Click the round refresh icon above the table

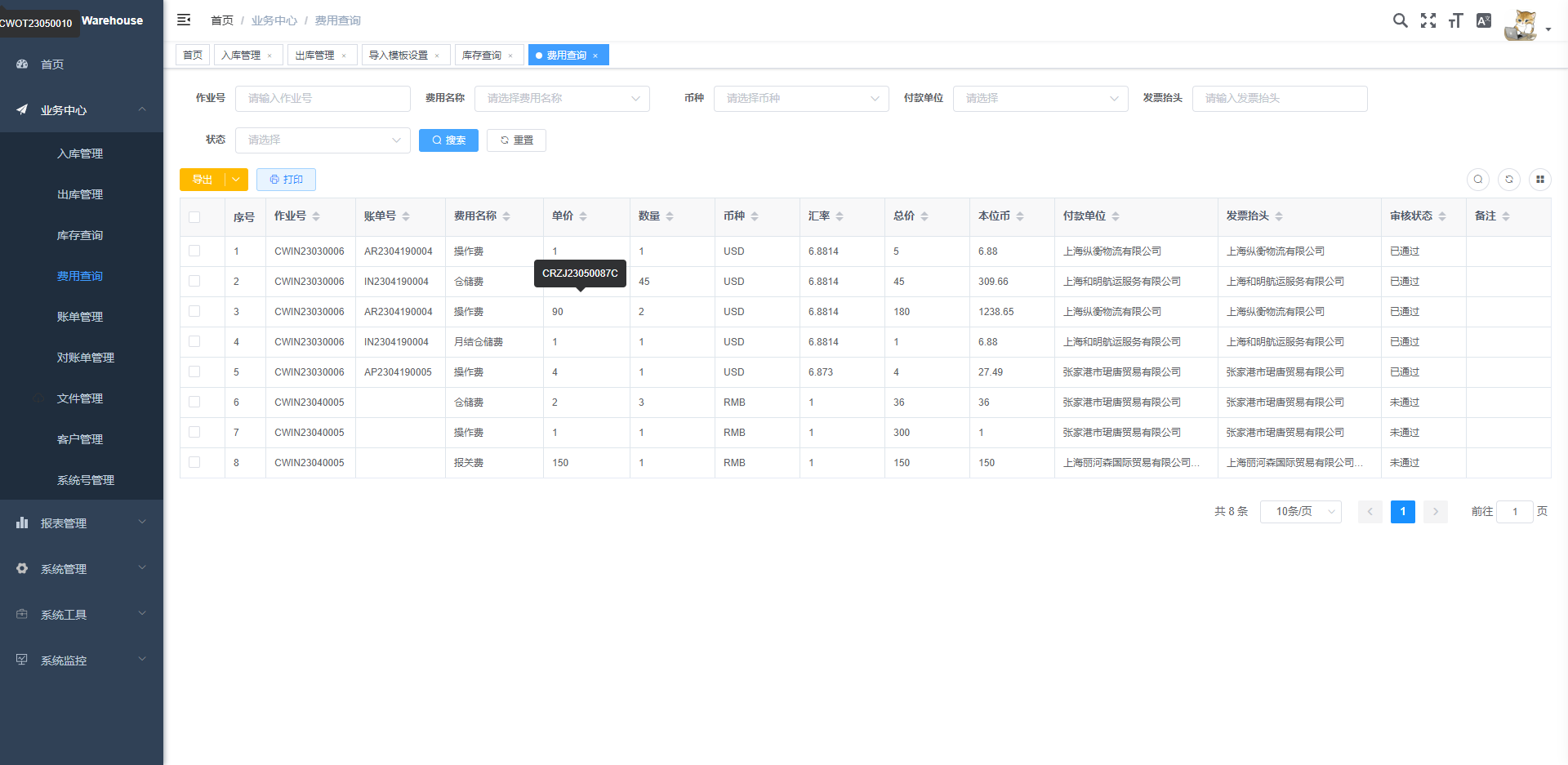click(x=1509, y=180)
